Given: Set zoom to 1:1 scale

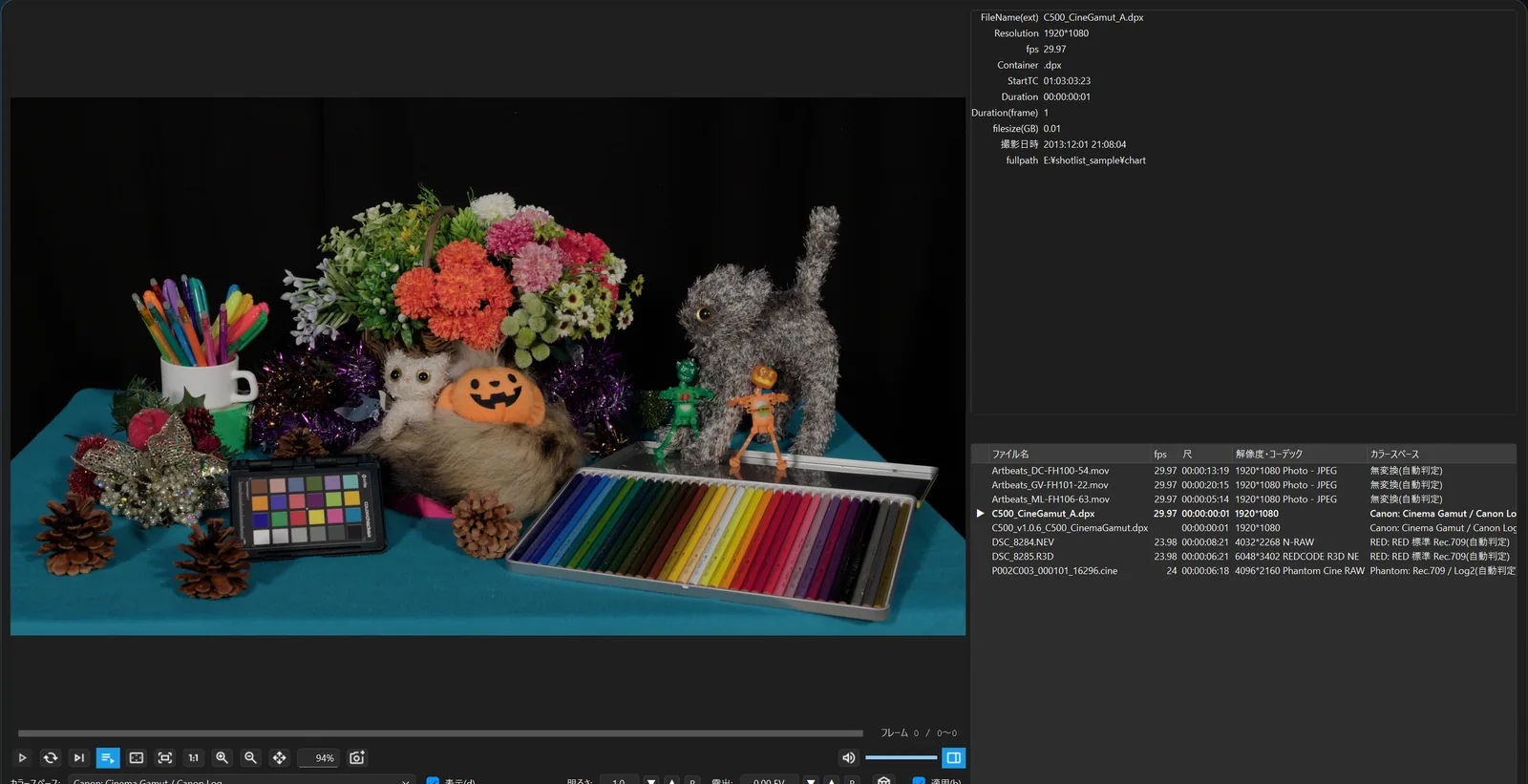Looking at the screenshot, I should coord(194,758).
